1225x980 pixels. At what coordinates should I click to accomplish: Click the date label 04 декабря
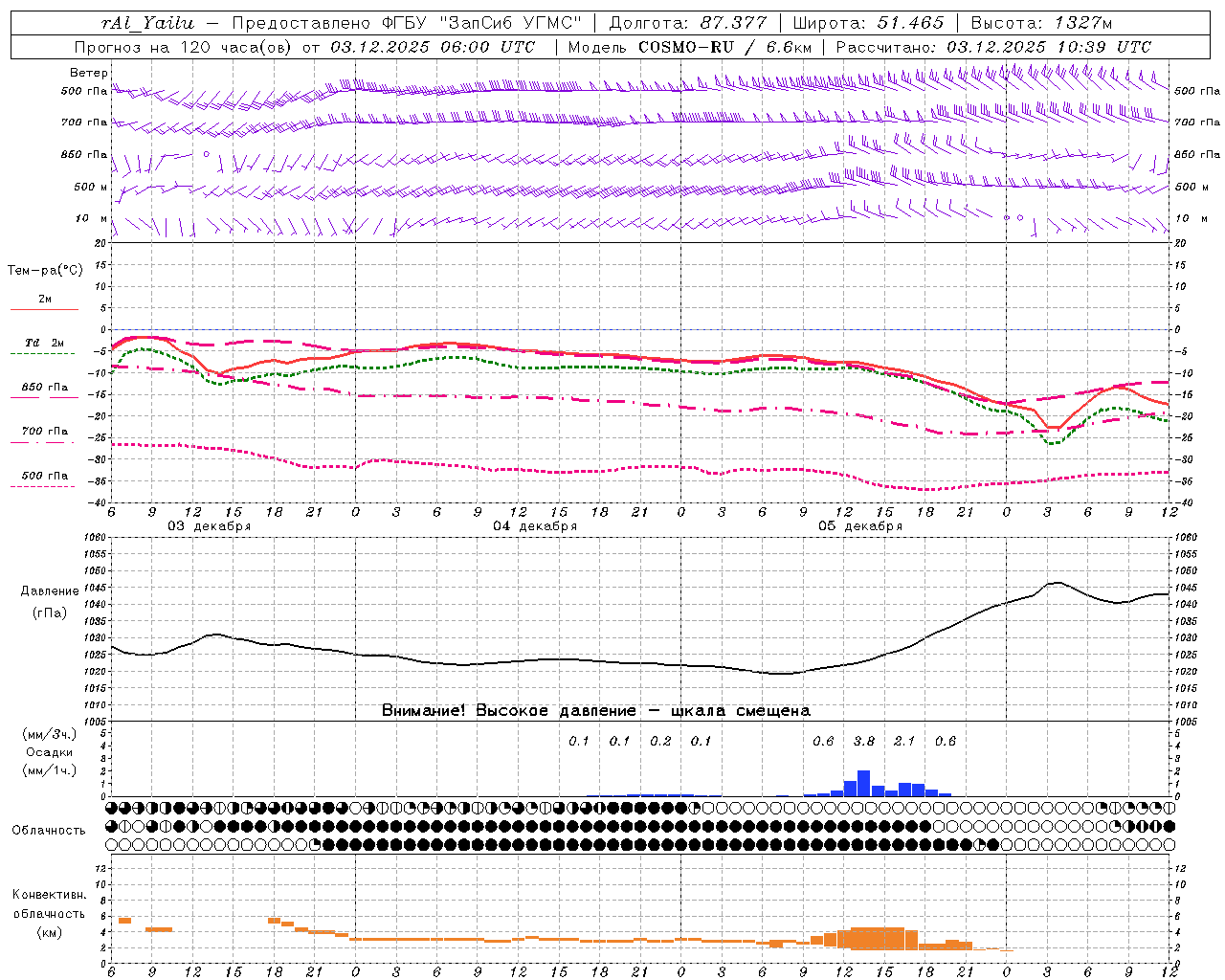[535, 526]
